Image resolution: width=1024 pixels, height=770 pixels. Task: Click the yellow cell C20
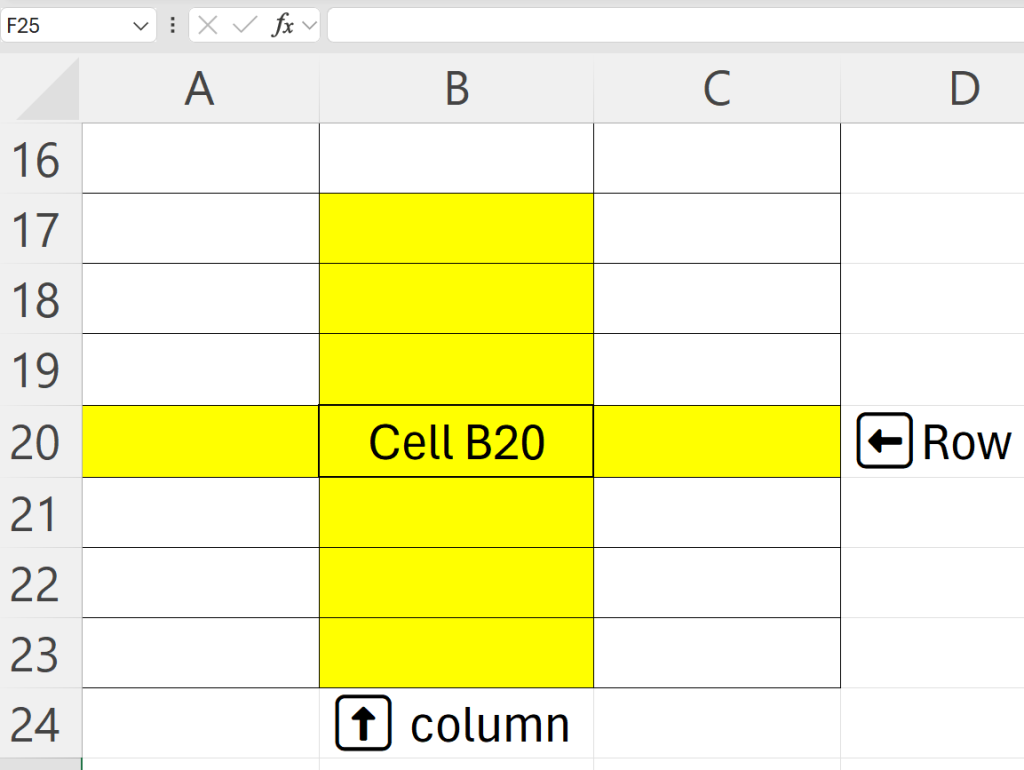click(x=716, y=442)
